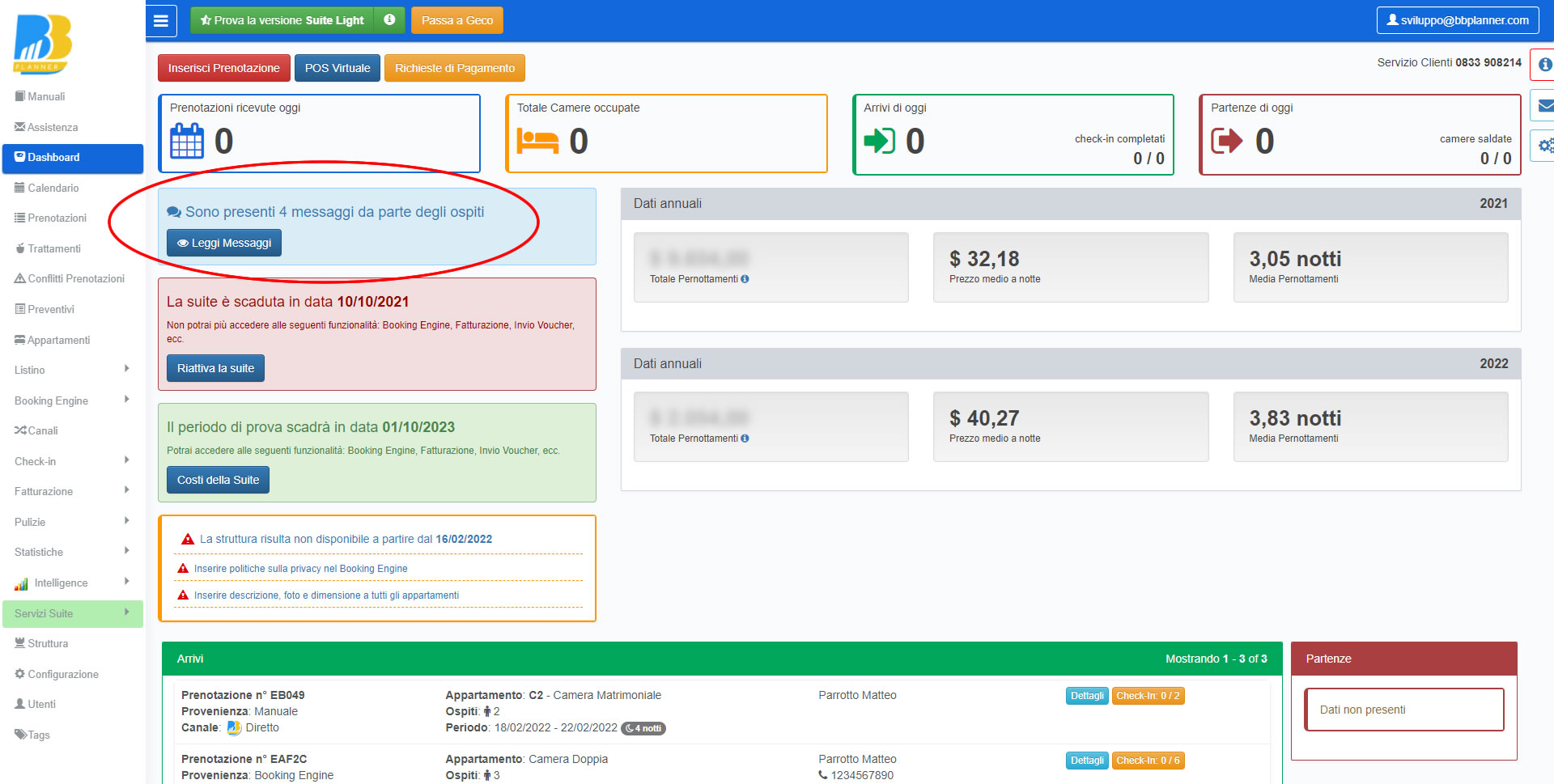
Task: Expand the Booking Engine submenu
Action: pos(71,400)
